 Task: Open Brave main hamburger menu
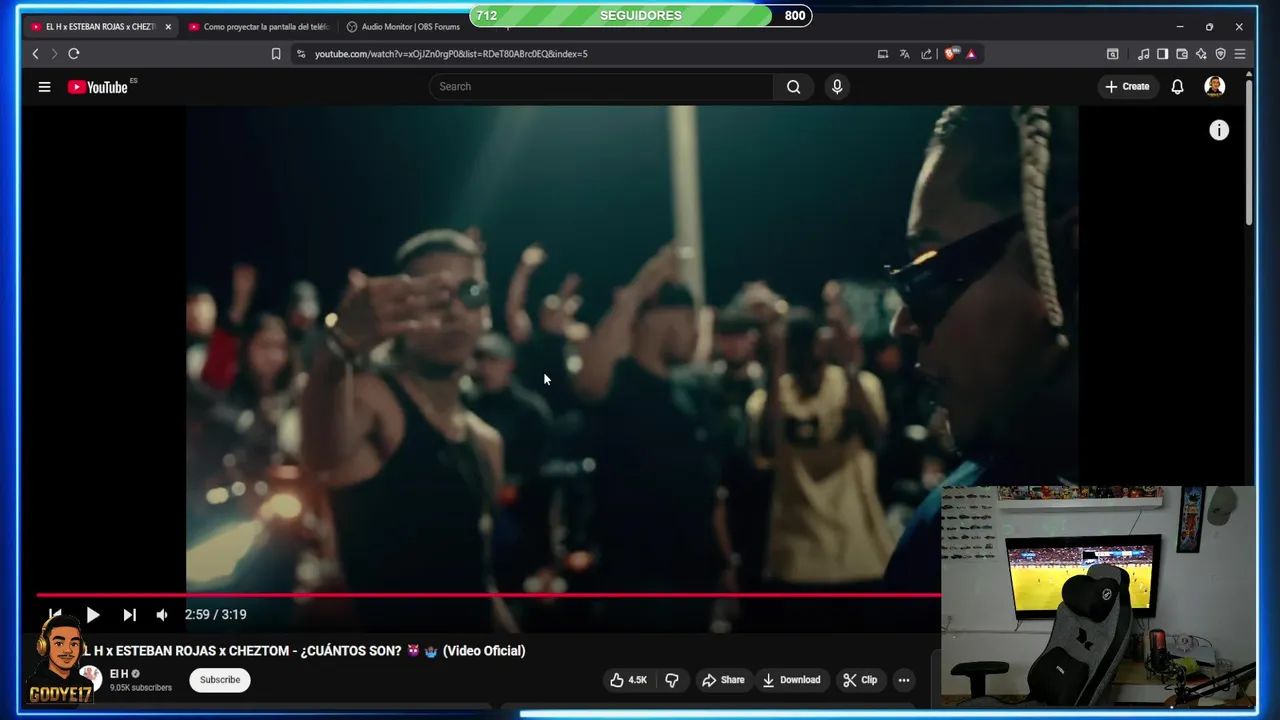pos(1240,54)
